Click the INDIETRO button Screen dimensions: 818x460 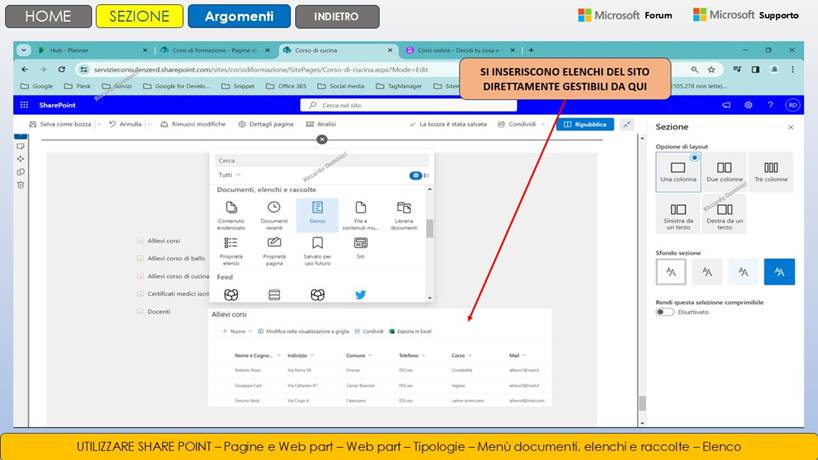click(337, 16)
